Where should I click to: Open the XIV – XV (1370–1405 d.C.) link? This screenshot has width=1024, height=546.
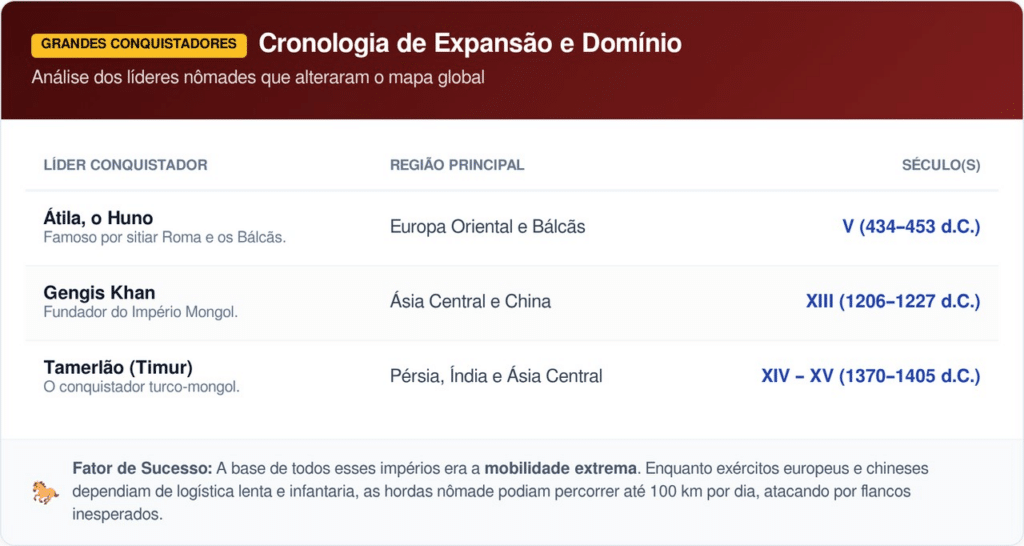[x=870, y=376]
